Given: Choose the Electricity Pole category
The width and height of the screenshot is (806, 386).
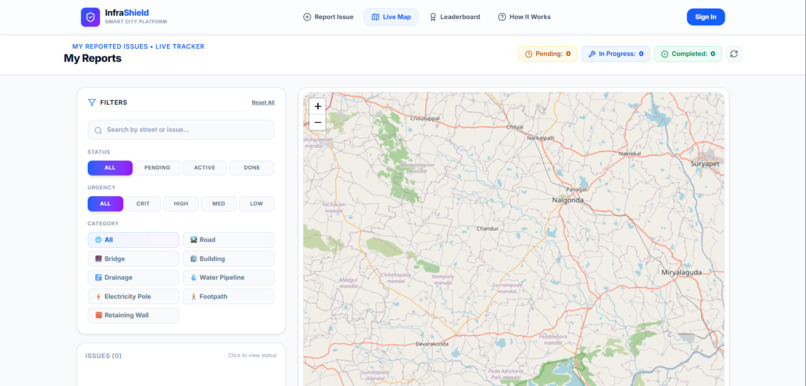Looking at the screenshot, I should tap(134, 297).
